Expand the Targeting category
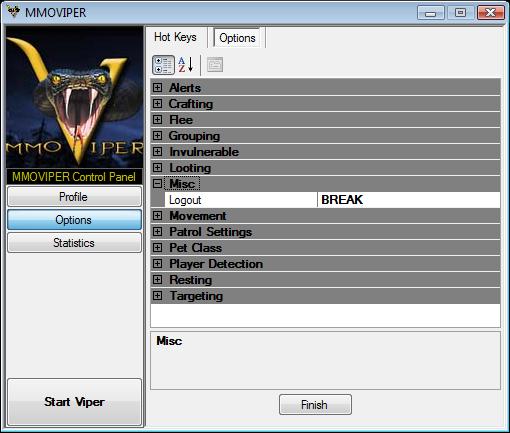The width and height of the screenshot is (510, 433). pyautogui.click(x=157, y=296)
